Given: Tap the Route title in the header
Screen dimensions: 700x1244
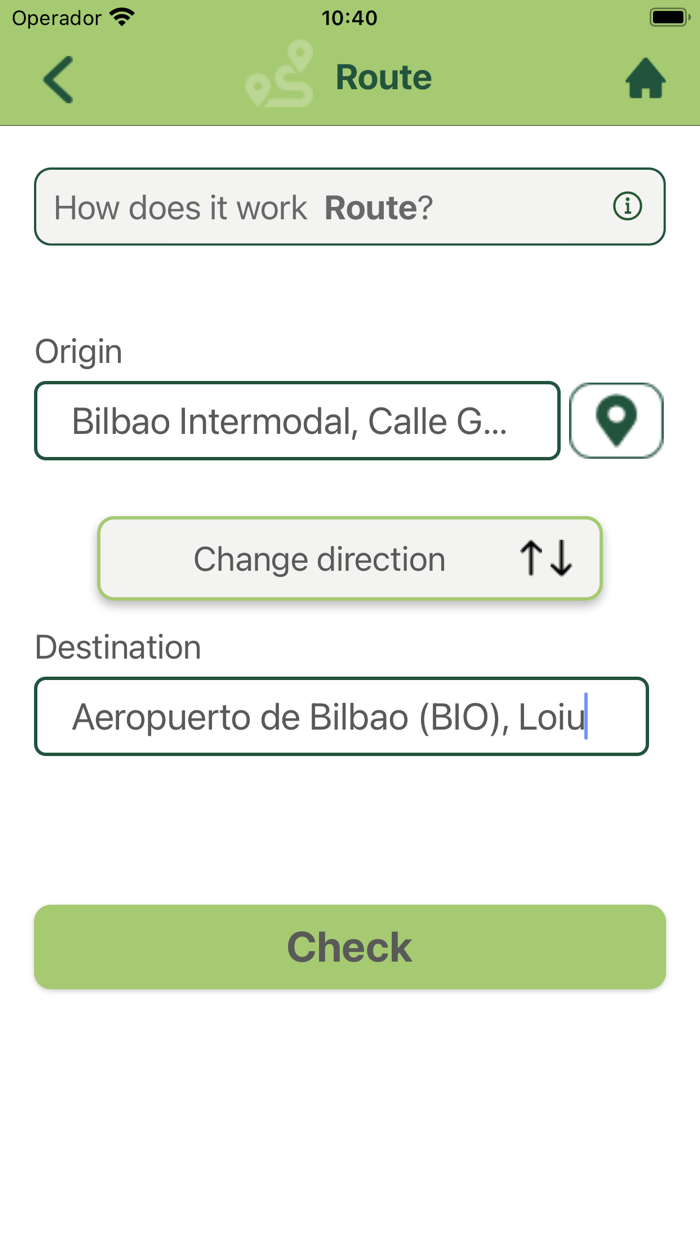Looking at the screenshot, I should click(383, 77).
